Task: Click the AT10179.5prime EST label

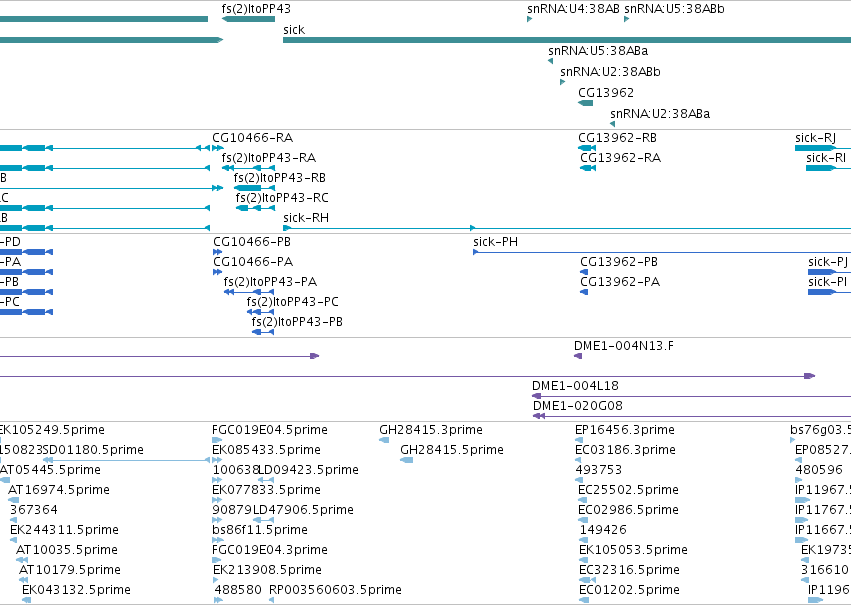Action: [x=69, y=570]
